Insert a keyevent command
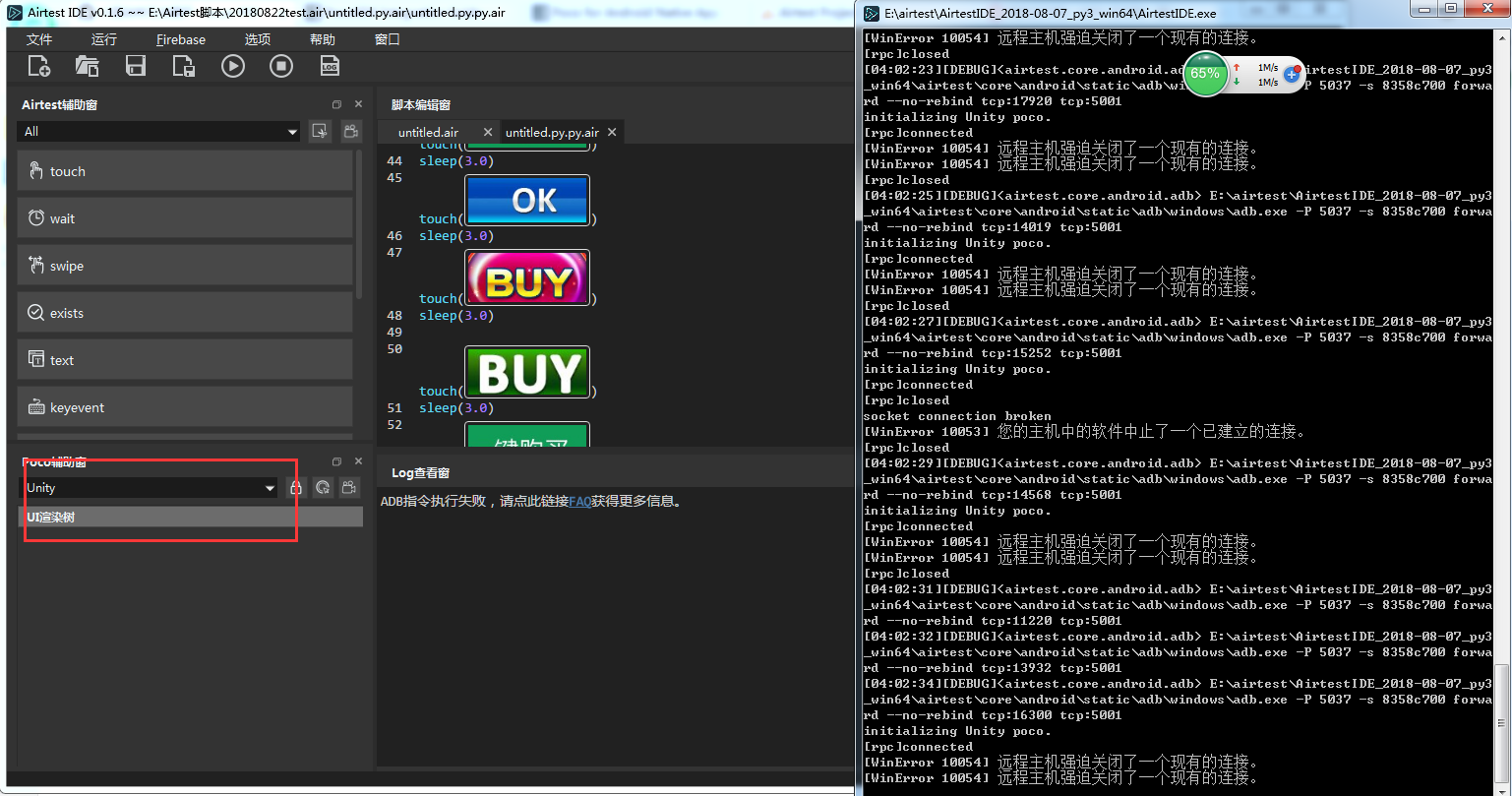 pyautogui.click(x=185, y=407)
